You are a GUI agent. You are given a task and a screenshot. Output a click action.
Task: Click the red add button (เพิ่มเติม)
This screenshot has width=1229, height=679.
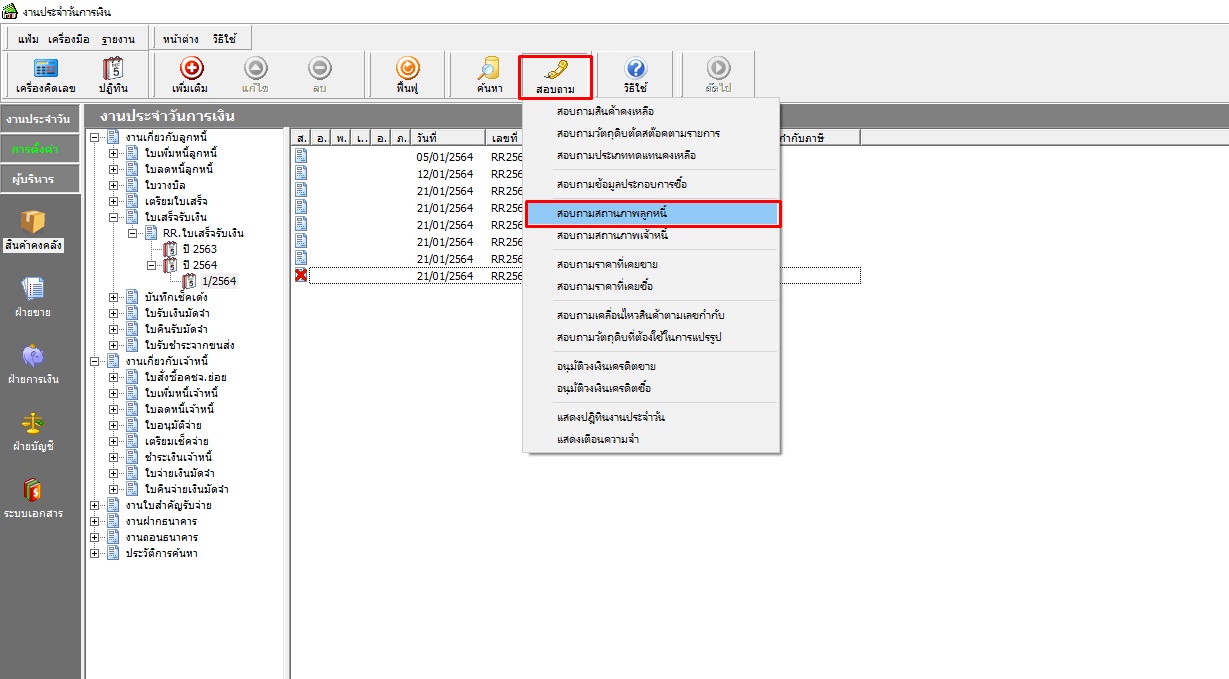coord(190,74)
